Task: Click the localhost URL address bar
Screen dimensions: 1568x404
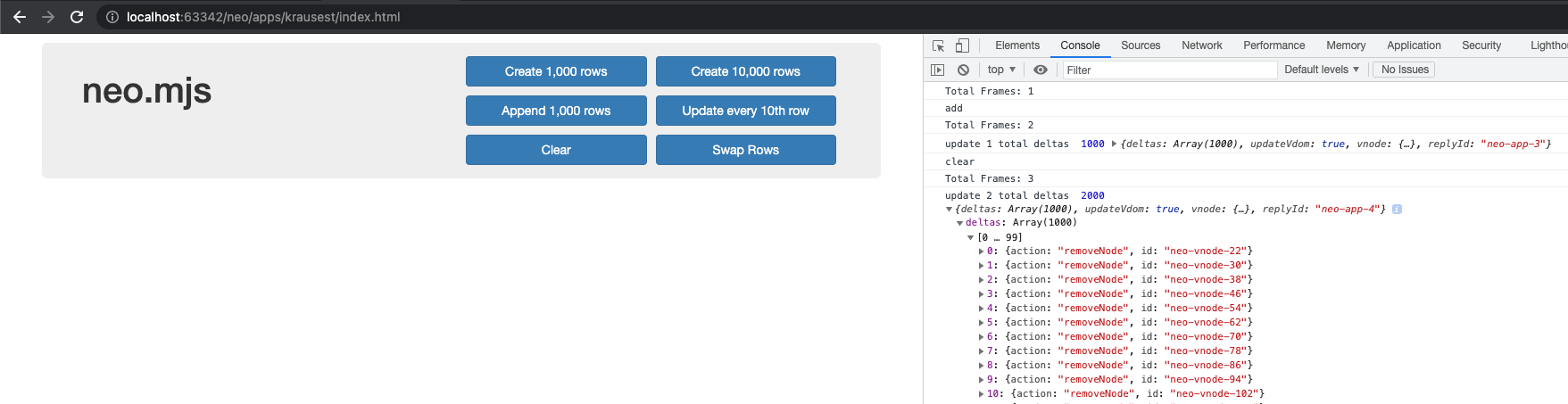Action: pos(263,17)
